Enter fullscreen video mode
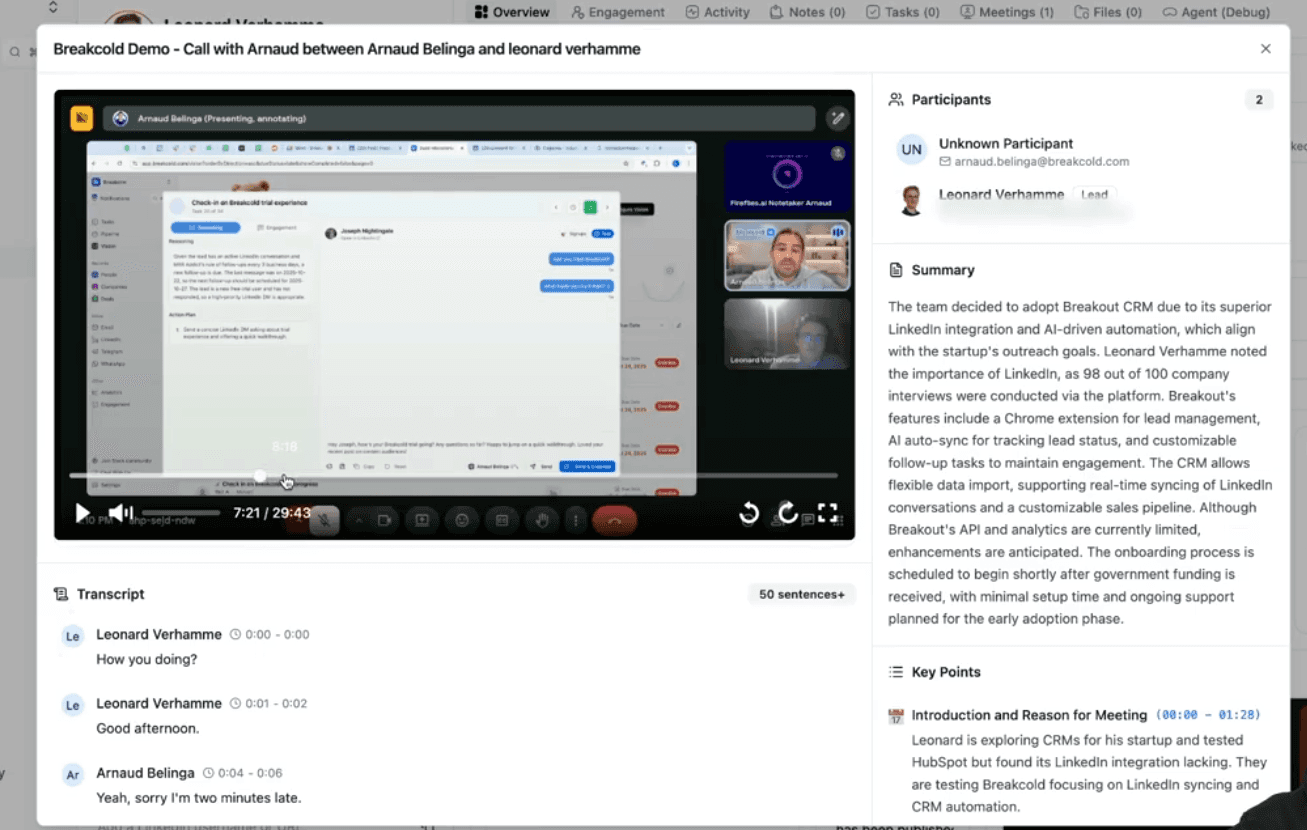The image size is (1307, 830). click(828, 513)
